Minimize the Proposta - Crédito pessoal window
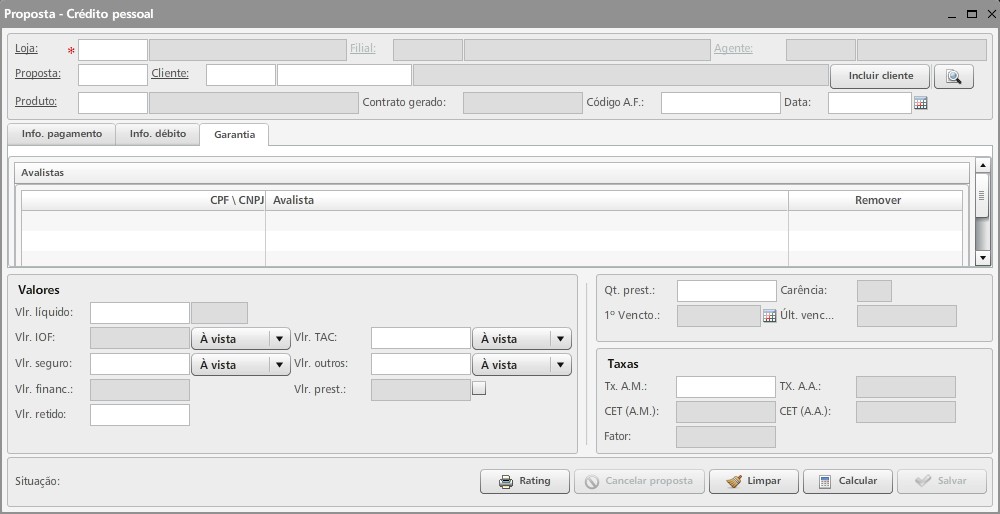The width and height of the screenshot is (1000, 514). tap(952, 15)
